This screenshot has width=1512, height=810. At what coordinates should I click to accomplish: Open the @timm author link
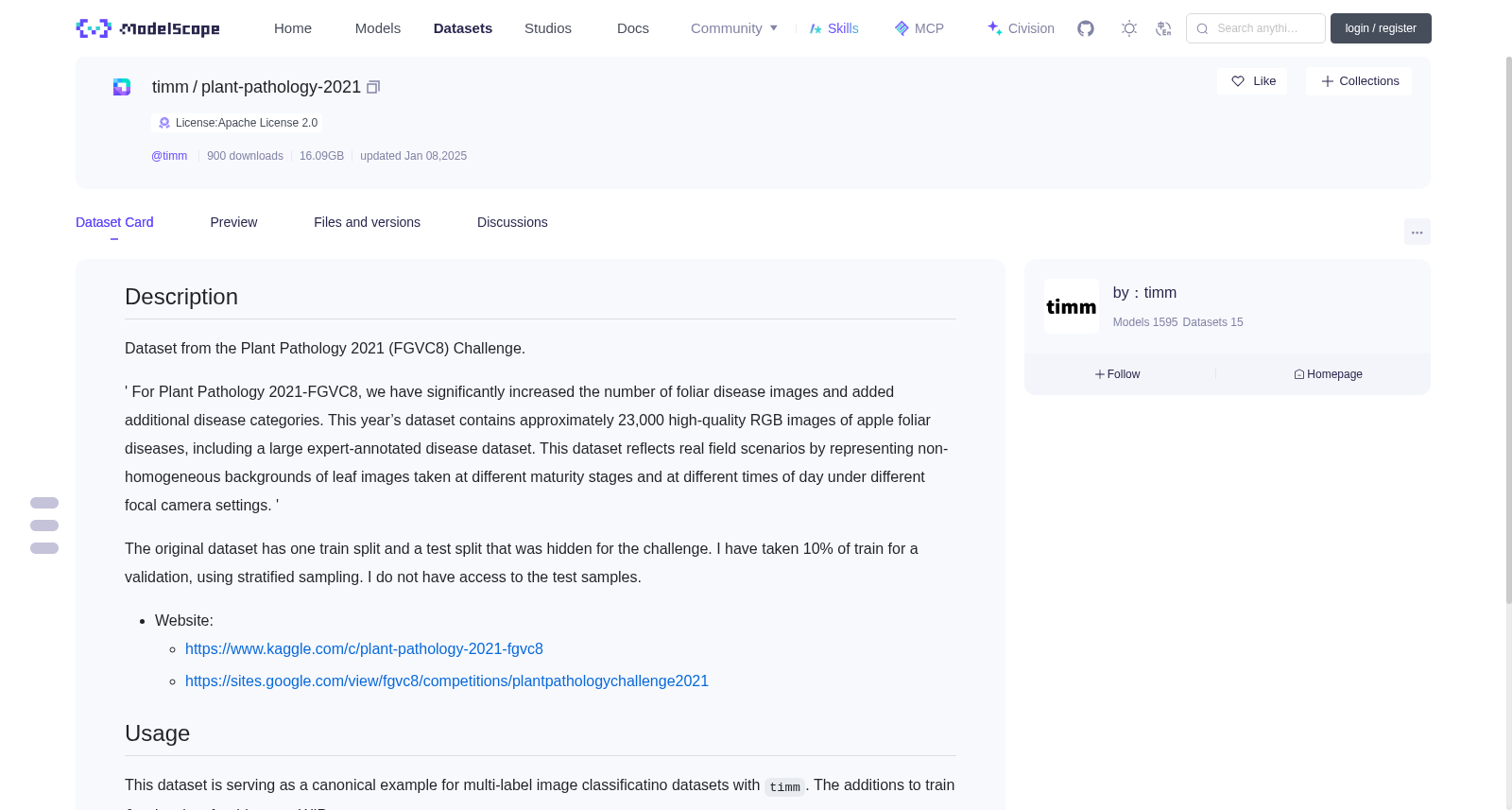tap(169, 156)
